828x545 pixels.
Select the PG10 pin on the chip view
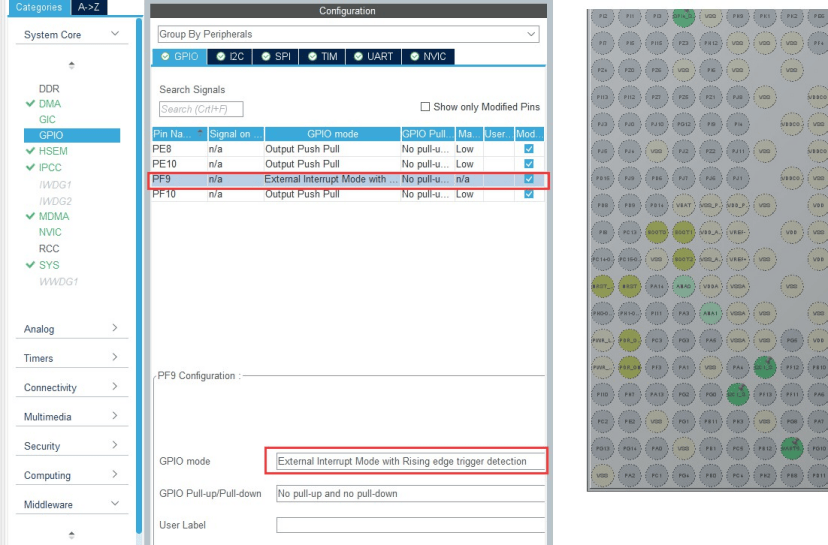[818, 448]
